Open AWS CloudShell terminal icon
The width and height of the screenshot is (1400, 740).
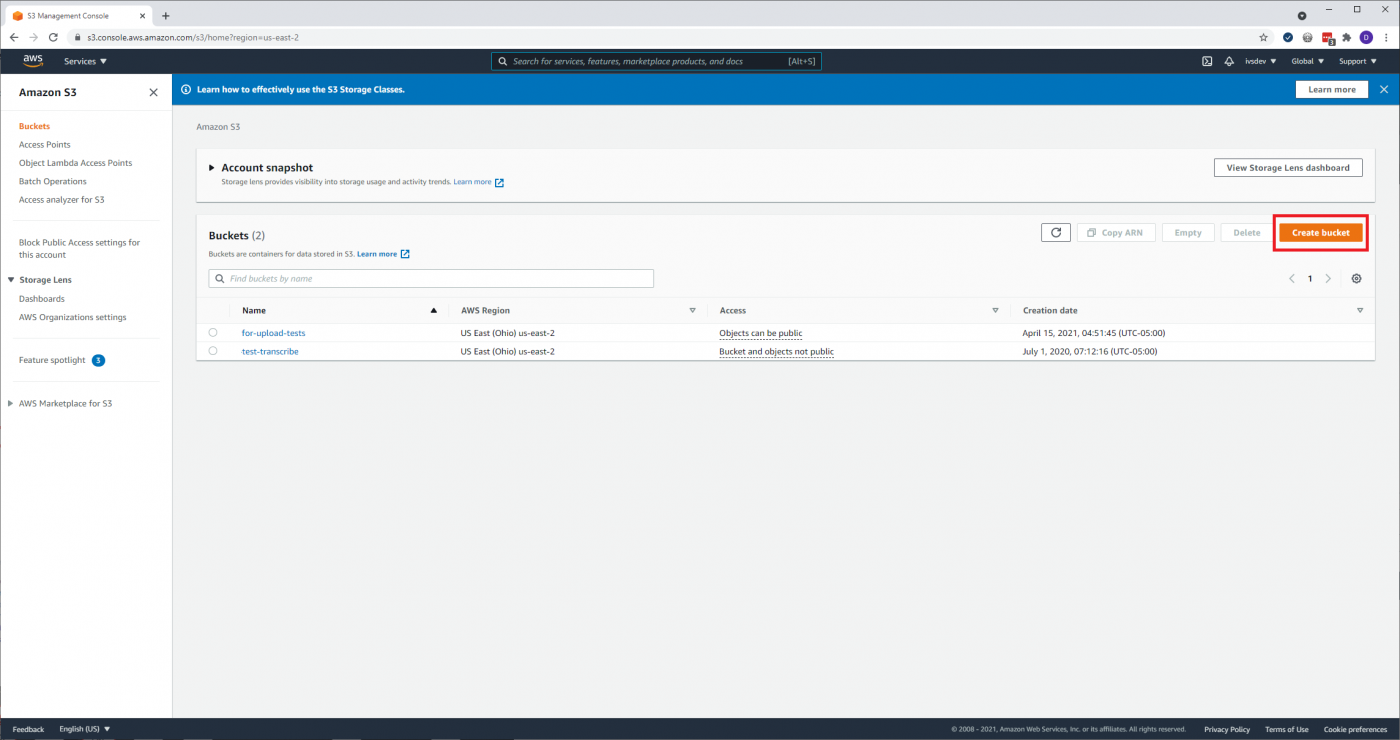[x=1208, y=61]
